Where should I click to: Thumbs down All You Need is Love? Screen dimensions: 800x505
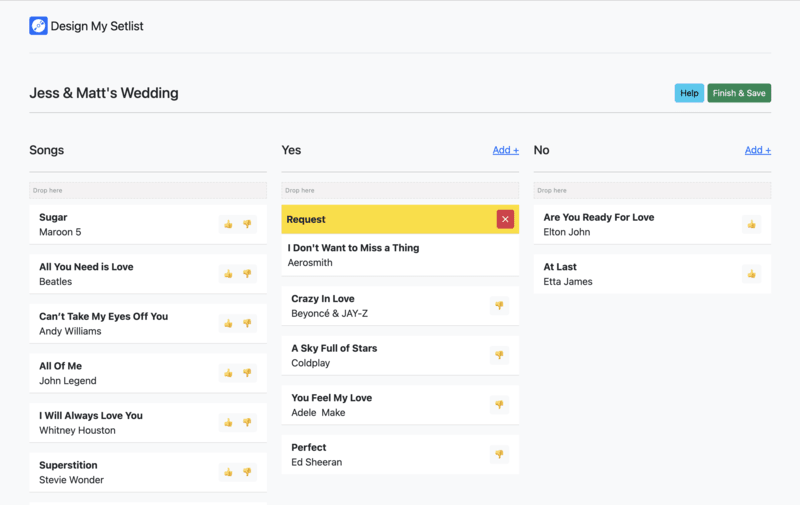(x=247, y=274)
